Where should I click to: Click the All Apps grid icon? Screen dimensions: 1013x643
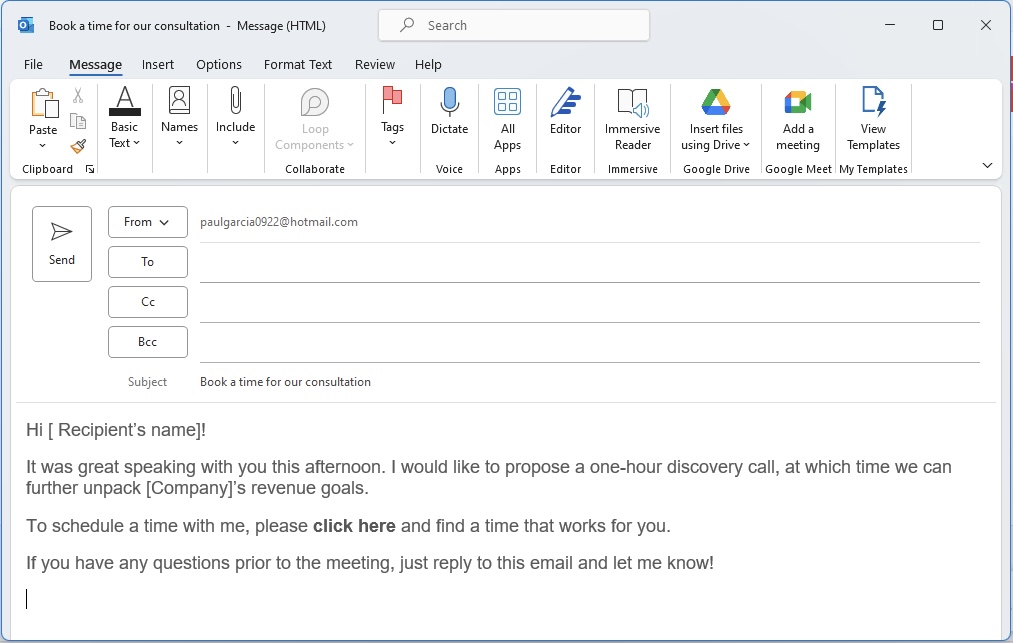click(507, 102)
